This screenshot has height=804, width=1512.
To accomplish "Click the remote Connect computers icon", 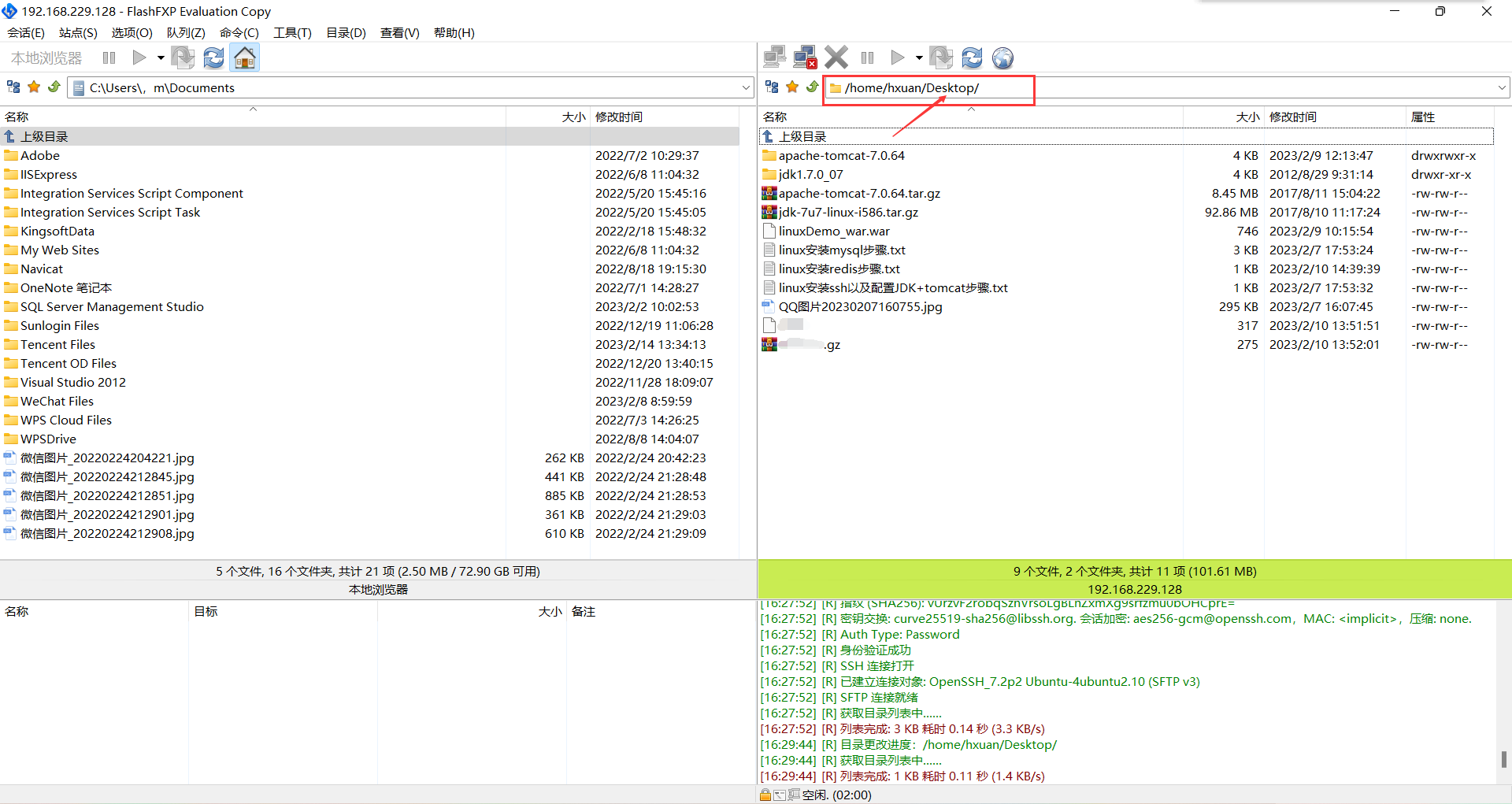I will point(775,57).
